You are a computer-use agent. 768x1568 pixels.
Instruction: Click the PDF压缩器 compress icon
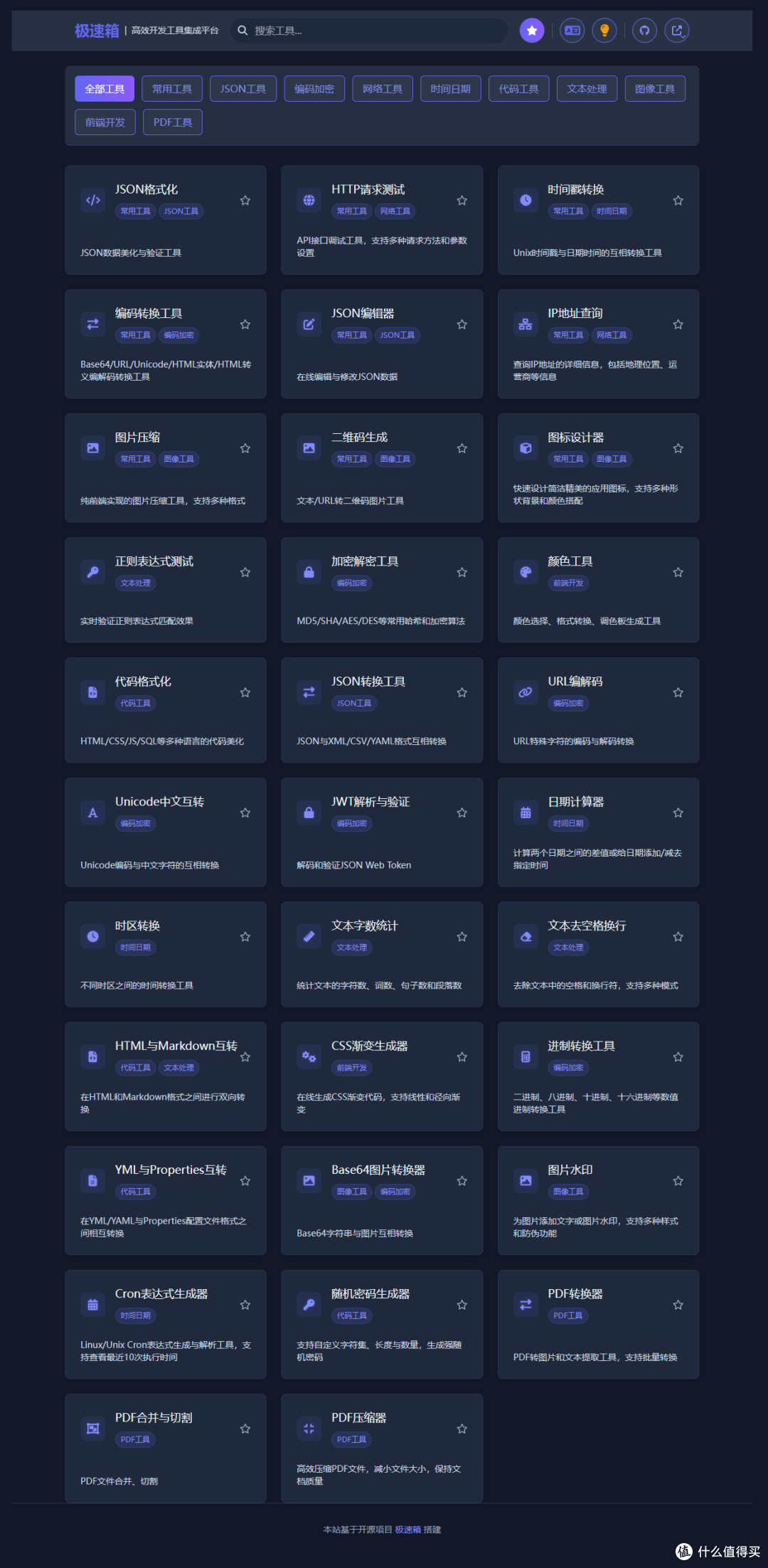point(309,1428)
